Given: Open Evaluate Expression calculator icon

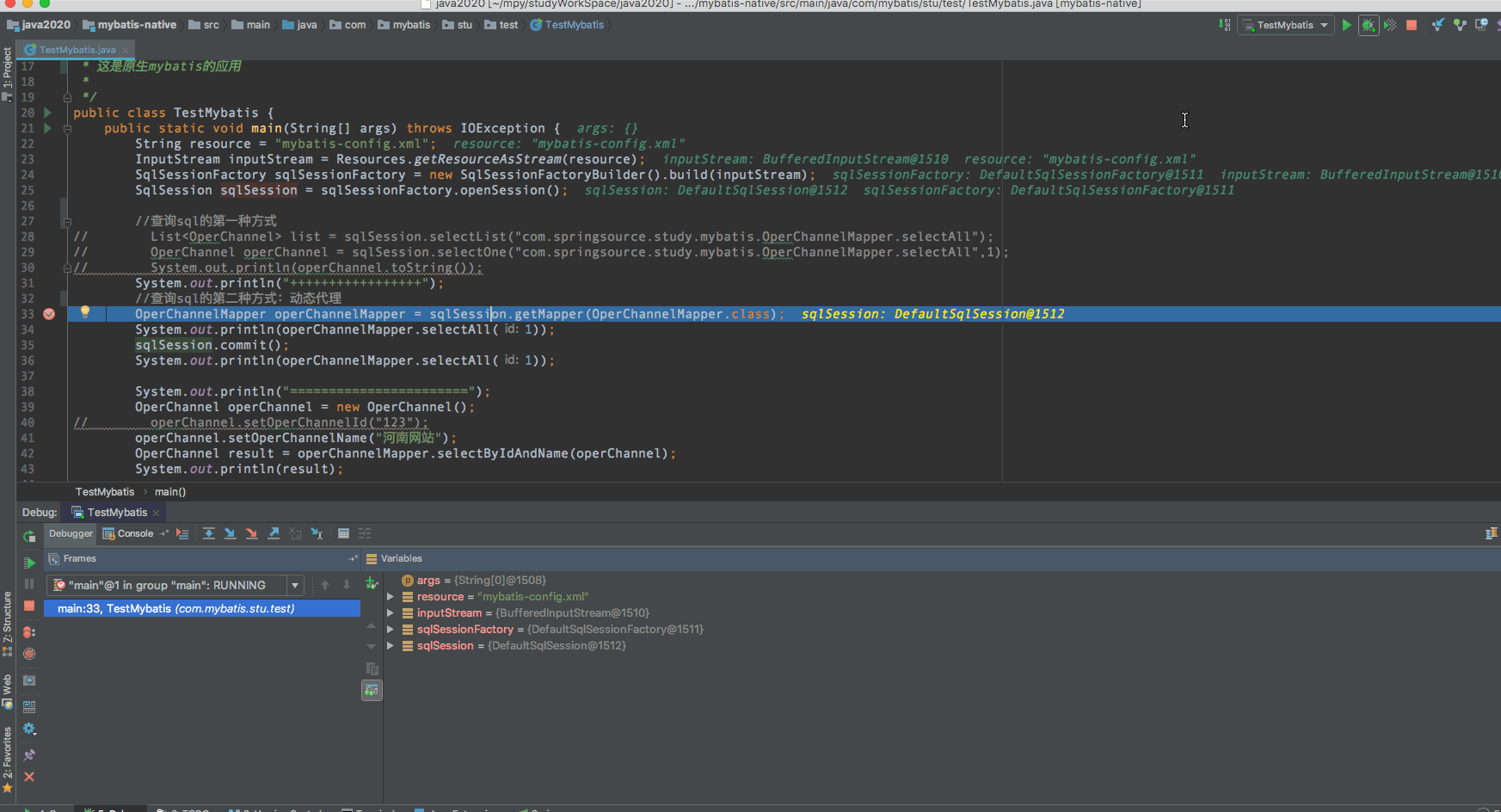Looking at the screenshot, I should (343, 533).
